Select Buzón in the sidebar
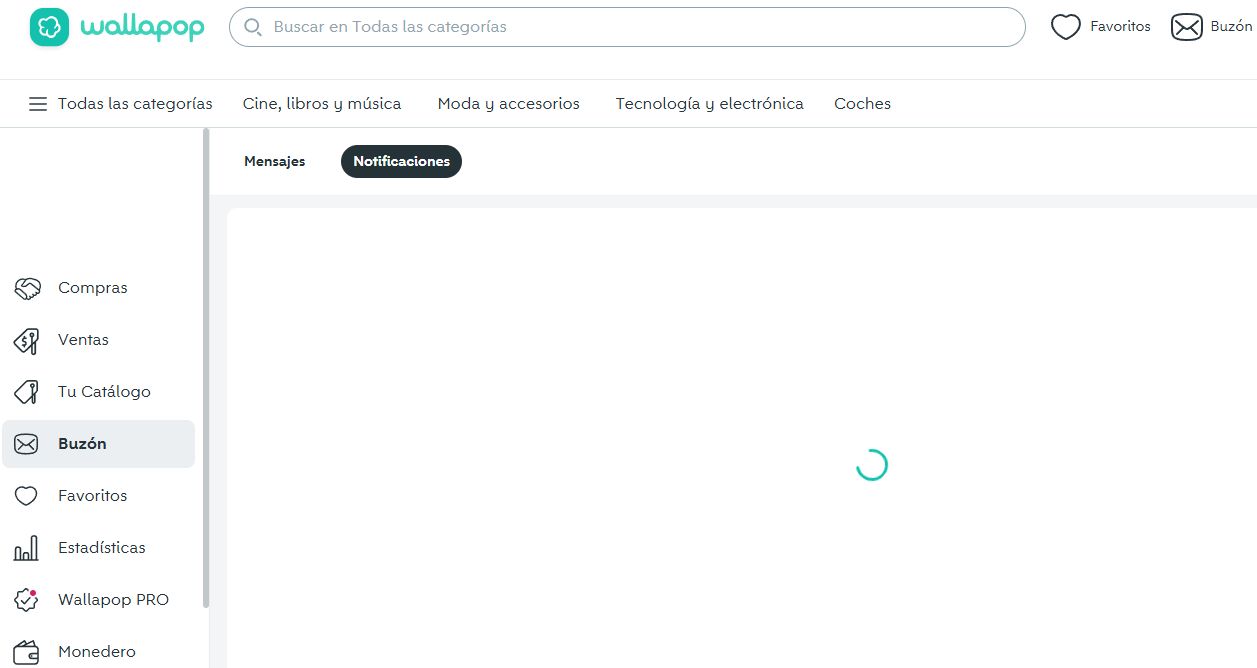This screenshot has height=668, width=1257. pos(98,444)
